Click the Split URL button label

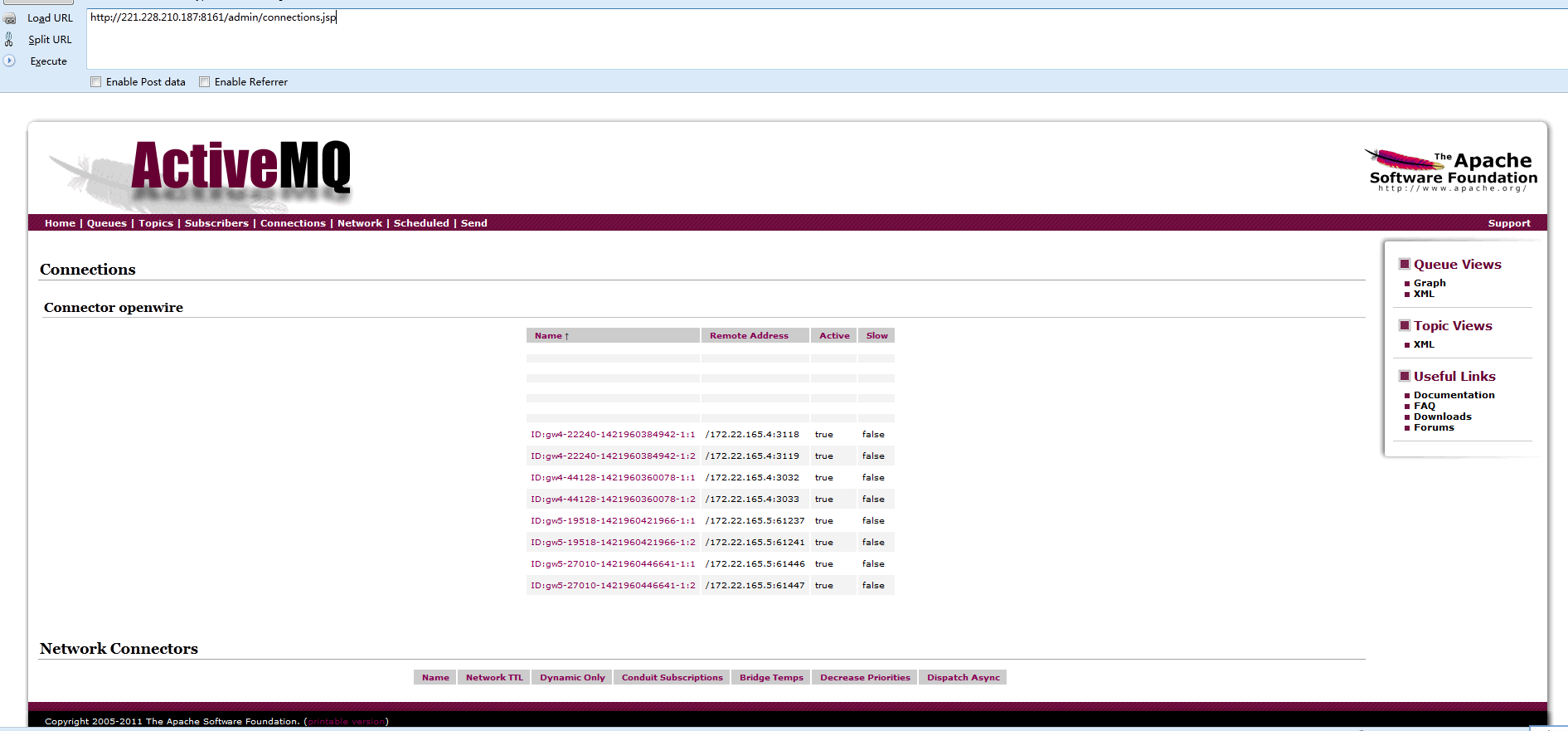point(51,40)
